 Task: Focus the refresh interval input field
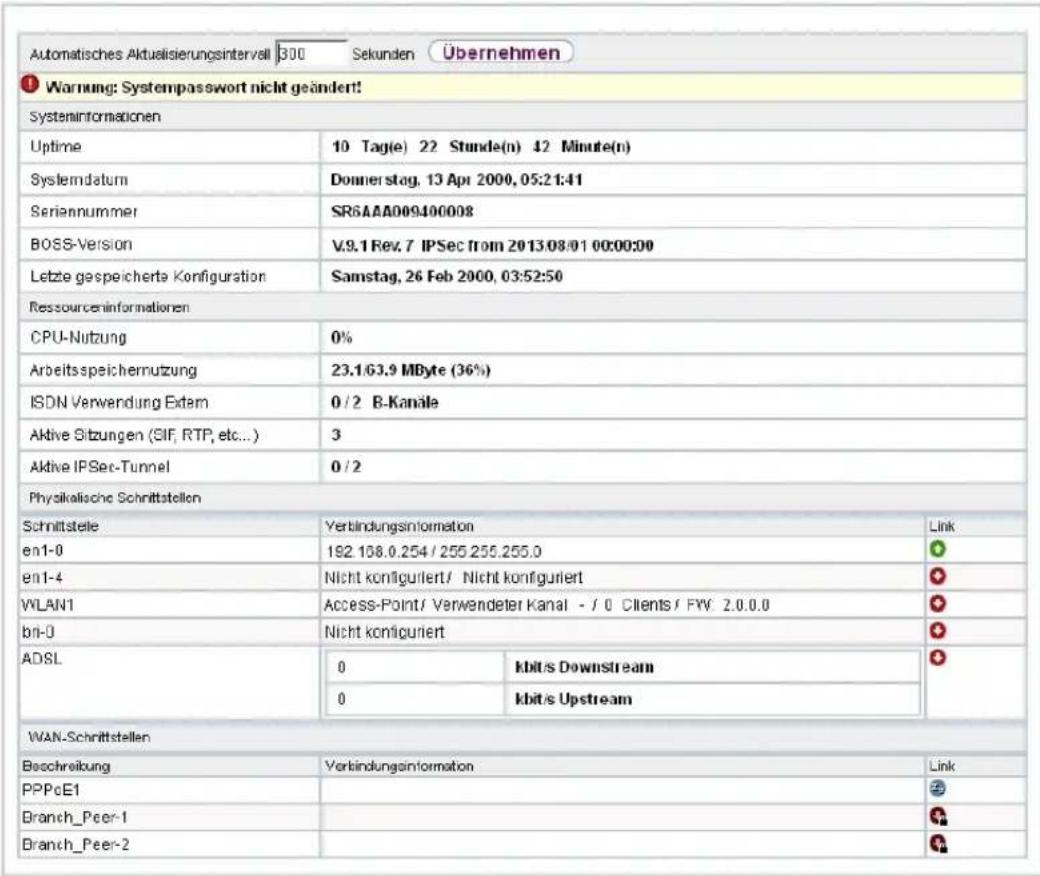coord(312,54)
